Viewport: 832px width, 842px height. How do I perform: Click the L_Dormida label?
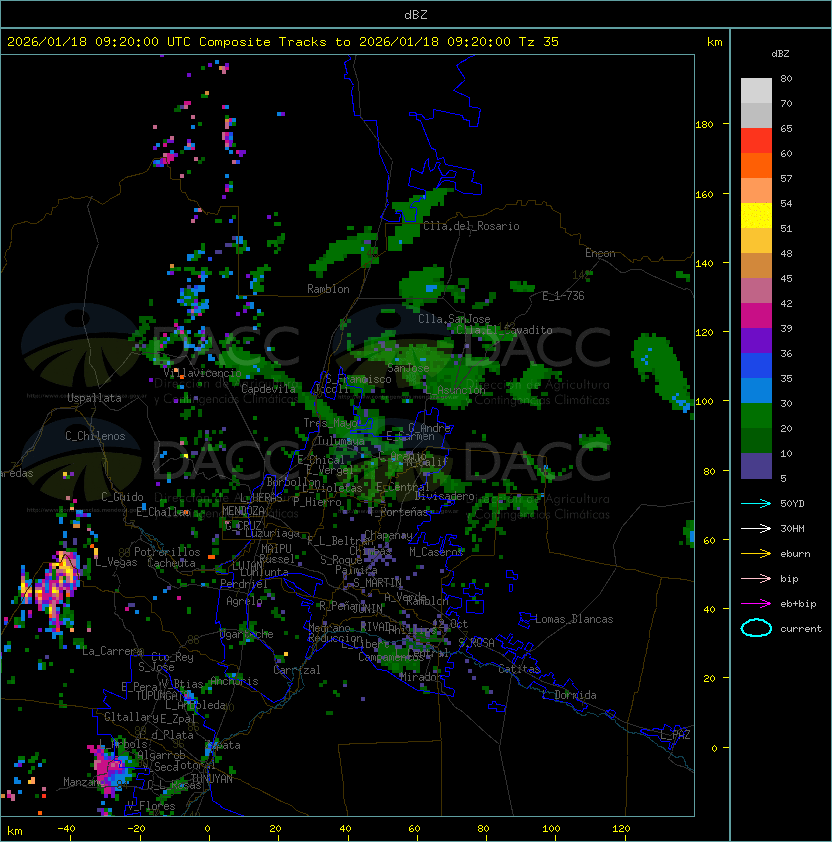point(569,695)
